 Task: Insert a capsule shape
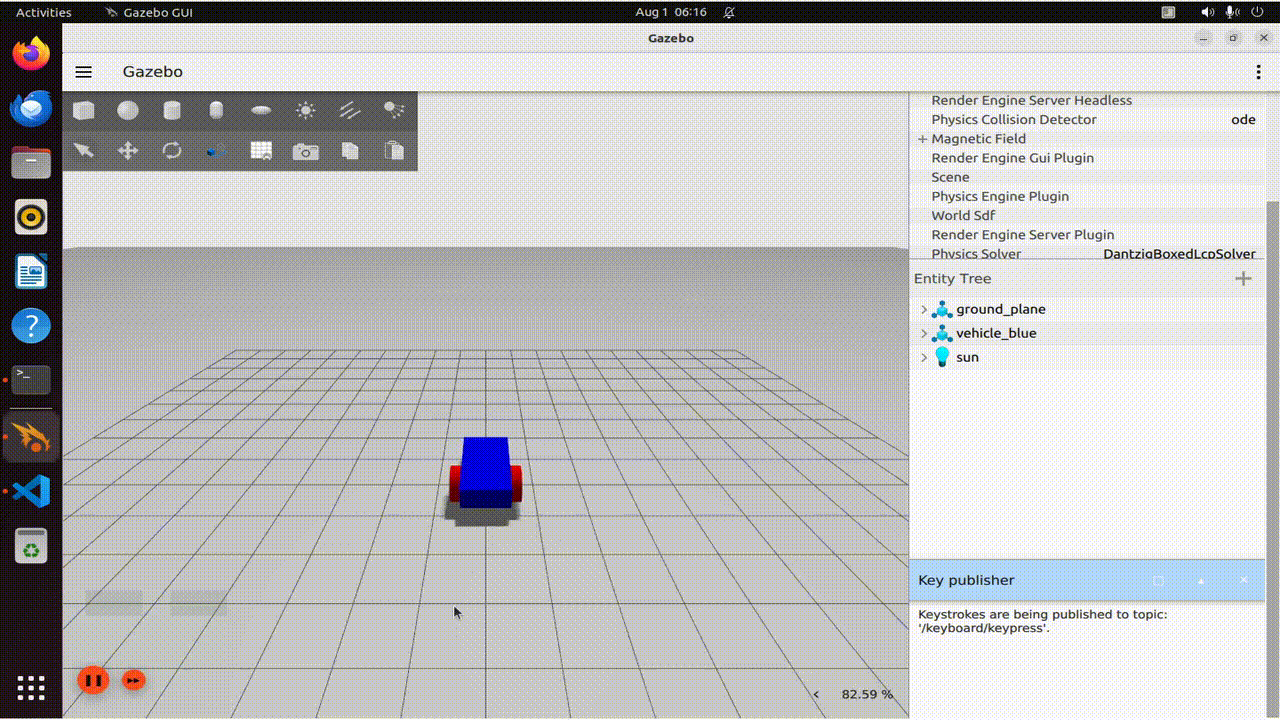point(216,110)
